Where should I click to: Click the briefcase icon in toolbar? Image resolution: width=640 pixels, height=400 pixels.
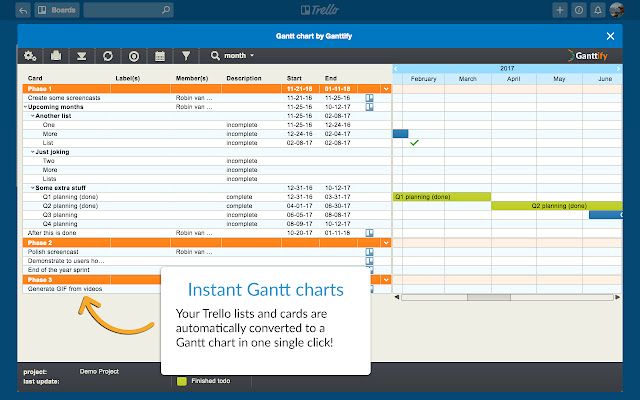pos(57,55)
